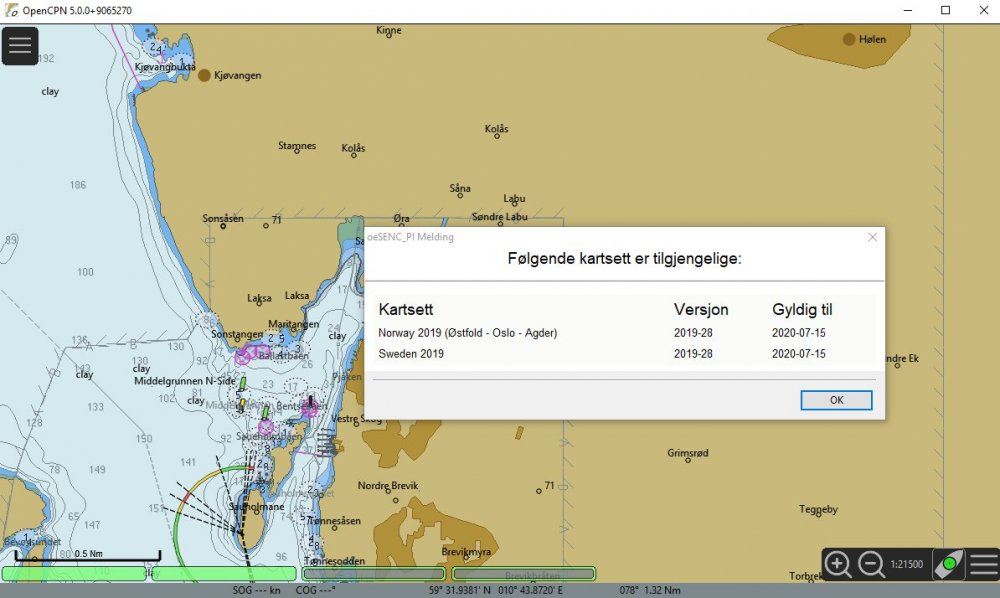Viewport: 1000px width, 598px height.
Task: Click the heading 'Følgende kartsett er tilgjengelige:'
Action: click(624, 259)
